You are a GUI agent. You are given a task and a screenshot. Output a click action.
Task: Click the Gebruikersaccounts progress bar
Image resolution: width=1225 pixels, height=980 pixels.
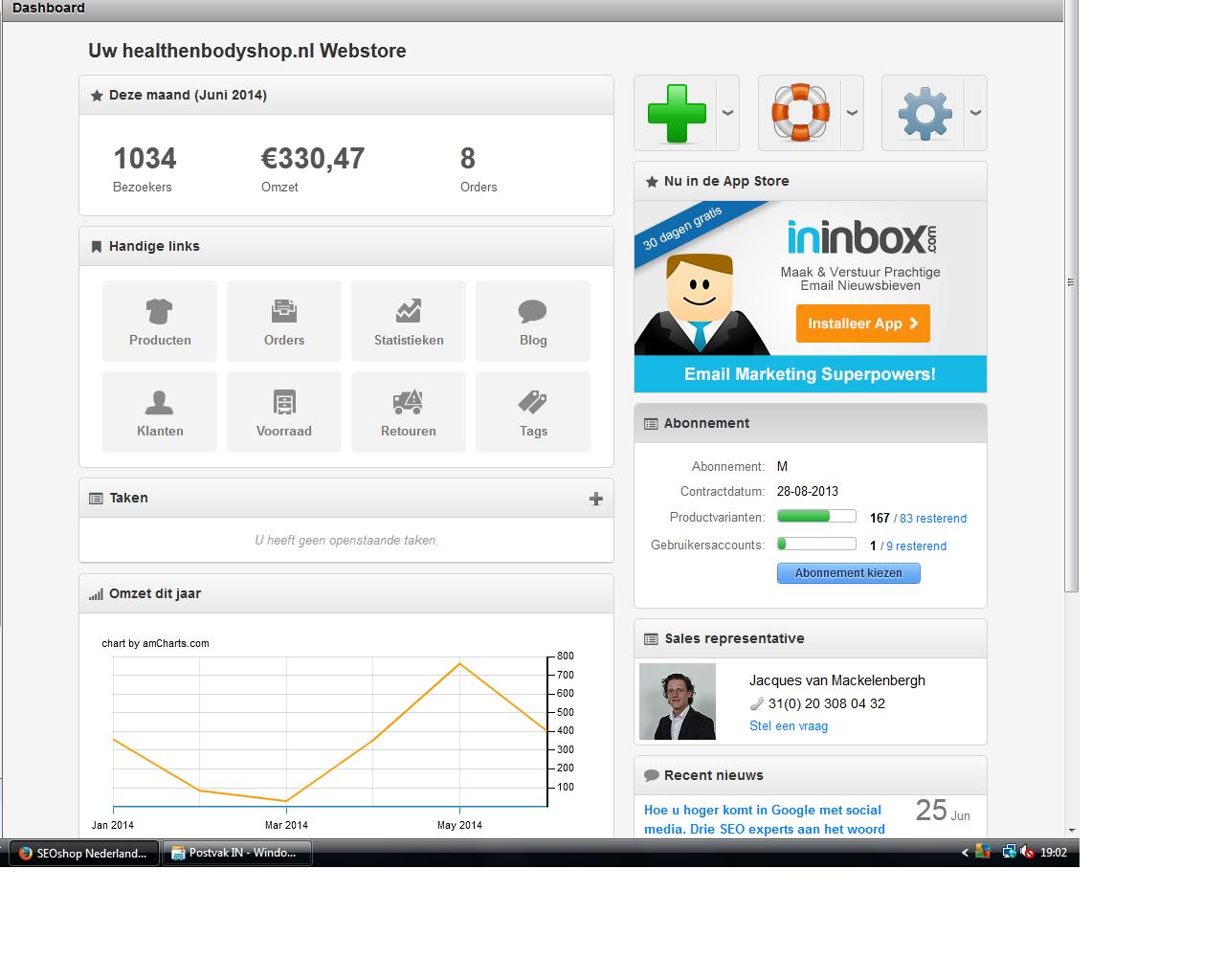tap(816, 544)
